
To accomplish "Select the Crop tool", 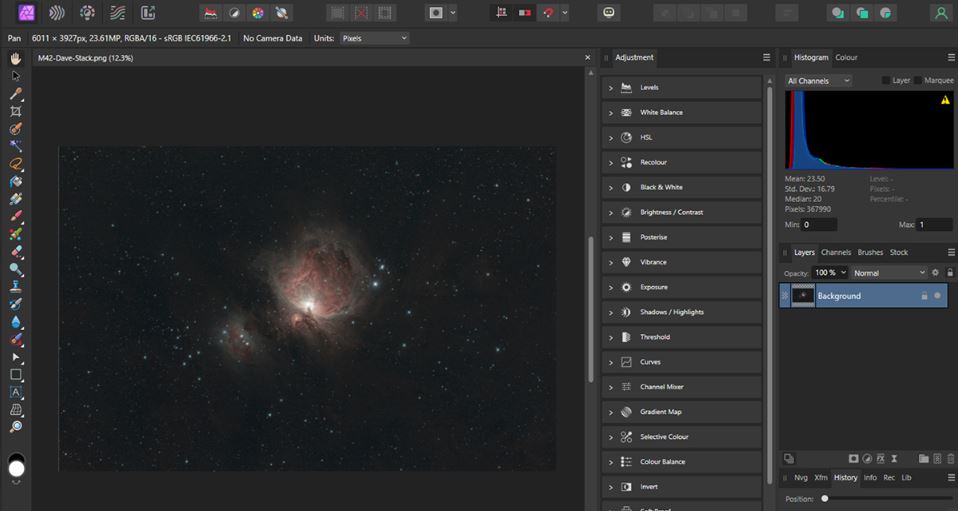I will [16, 111].
